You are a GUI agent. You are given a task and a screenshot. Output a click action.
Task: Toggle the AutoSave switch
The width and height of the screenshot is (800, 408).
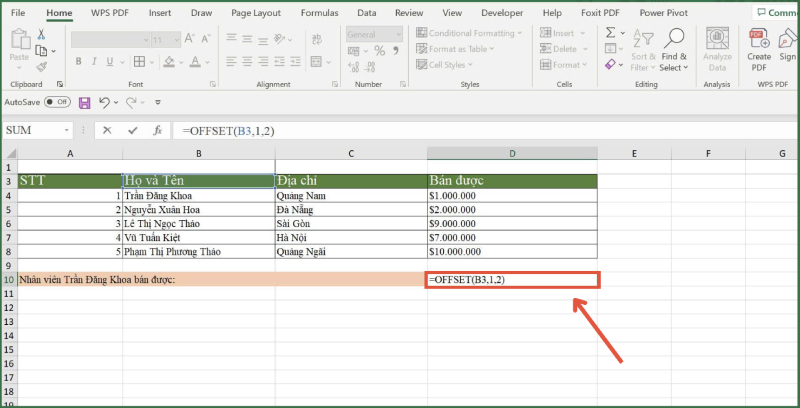coord(58,103)
